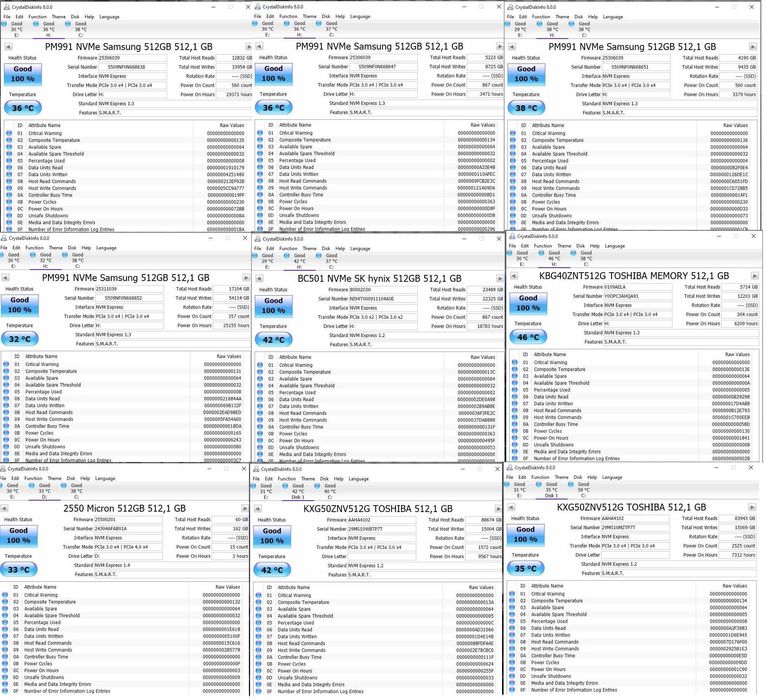
Task: Click Composite Temperature status orb in PM991 32 °C window
Action: point(6,371)
